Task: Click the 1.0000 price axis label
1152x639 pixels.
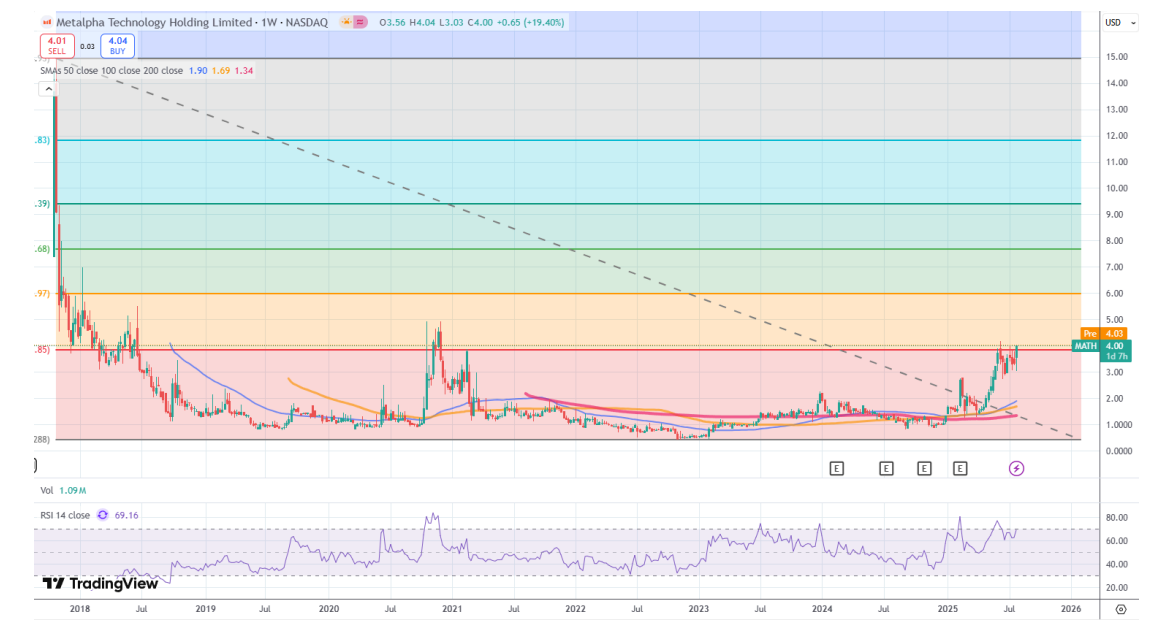Action: (x=1118, y=425)
